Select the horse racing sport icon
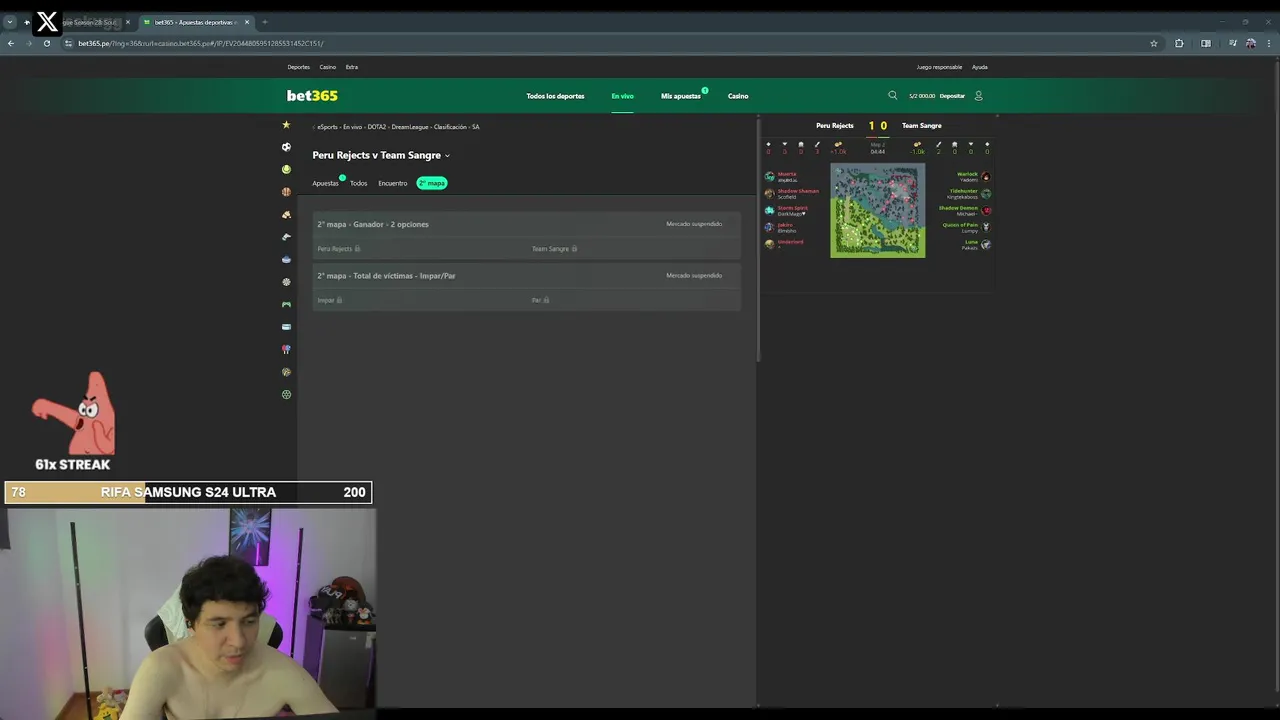 click(x=286, y=214)
